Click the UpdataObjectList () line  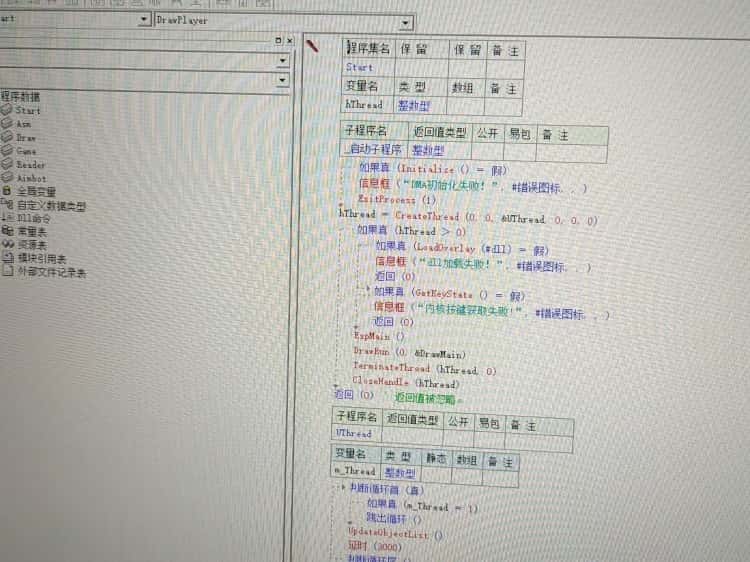pyautogui.click(x=395, y=534)
